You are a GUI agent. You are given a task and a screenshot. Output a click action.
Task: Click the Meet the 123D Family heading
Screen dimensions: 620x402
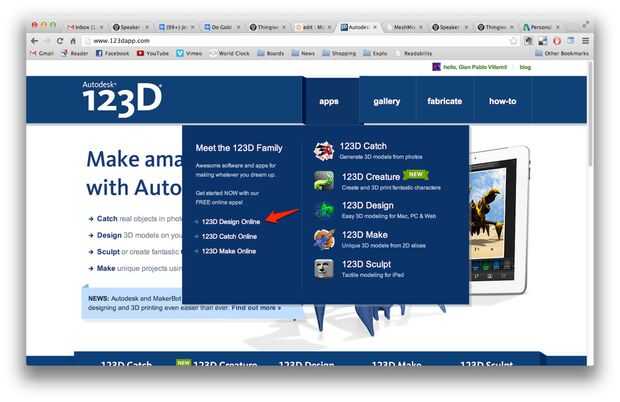pos(239,148)
